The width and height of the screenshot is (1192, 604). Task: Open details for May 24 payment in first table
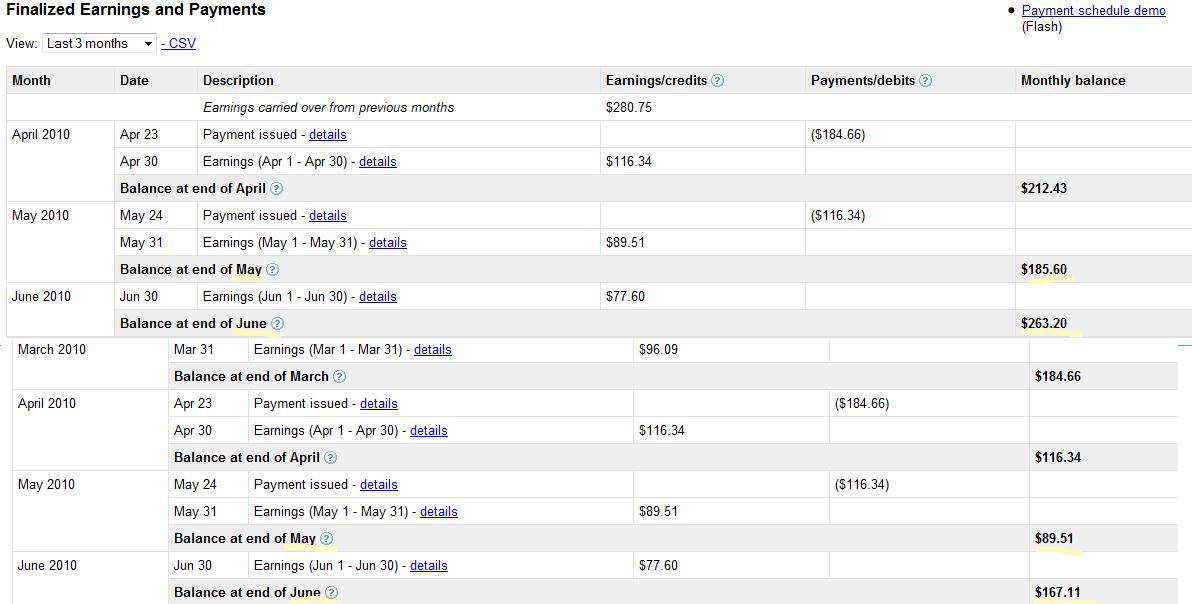tap(328, 216)
